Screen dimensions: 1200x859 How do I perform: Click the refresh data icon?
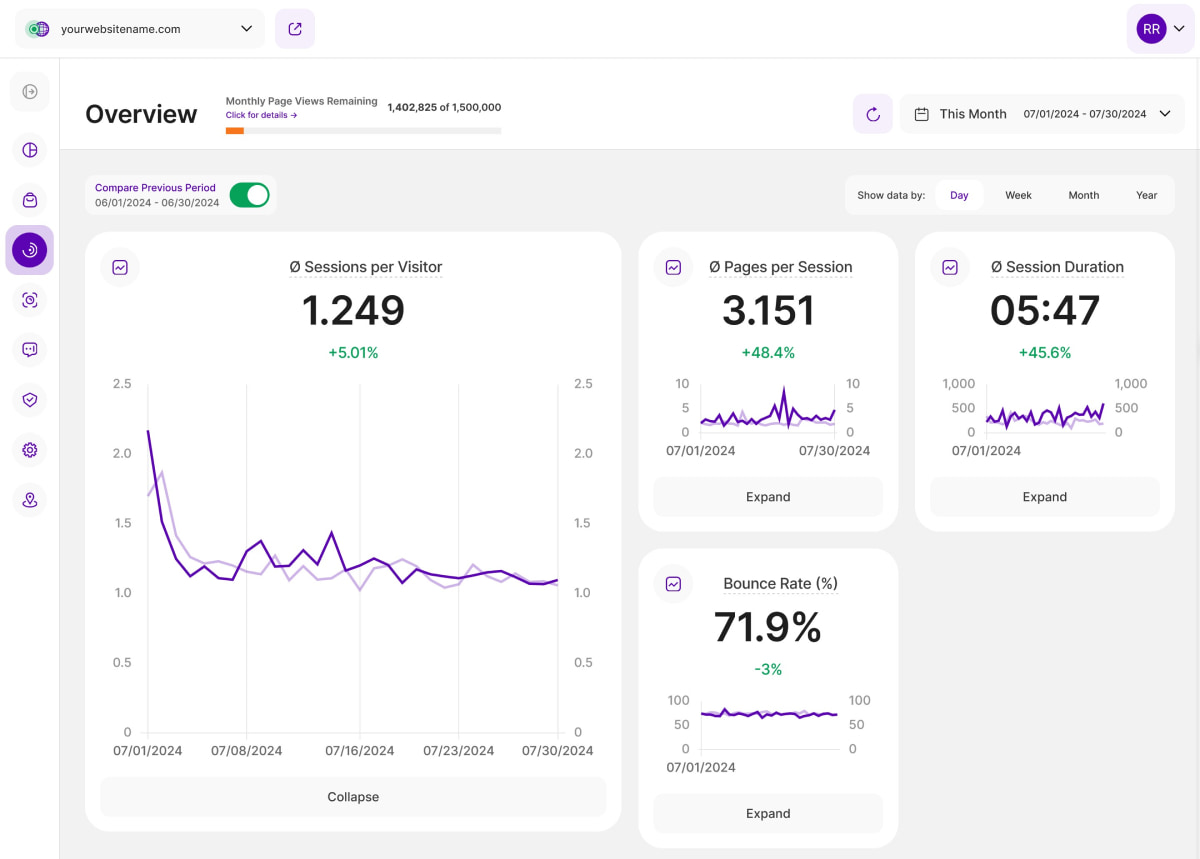tap(872, 114)
